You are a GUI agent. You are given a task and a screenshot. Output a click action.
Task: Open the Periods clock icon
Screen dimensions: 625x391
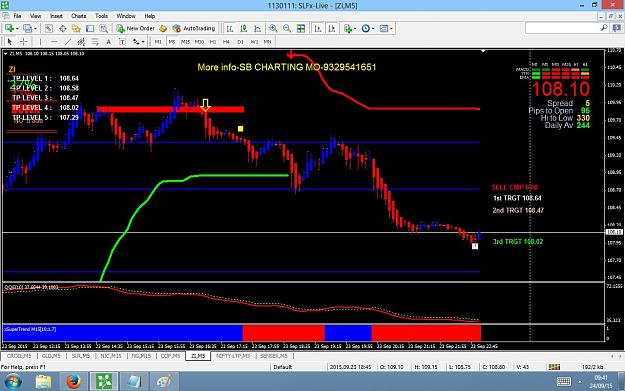[366, 28]
